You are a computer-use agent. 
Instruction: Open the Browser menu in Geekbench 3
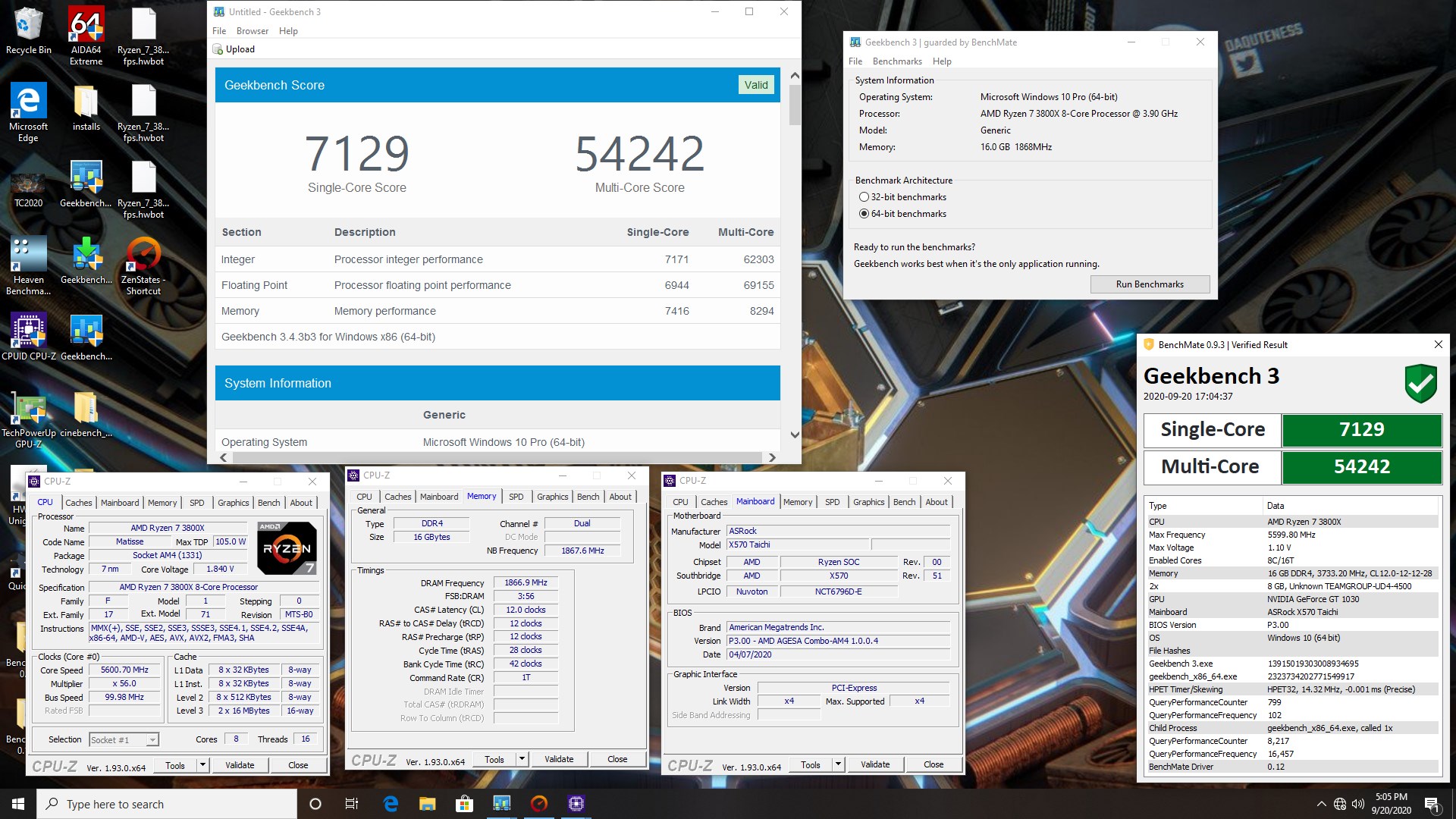pyautogui.click(x=253, y=31)
